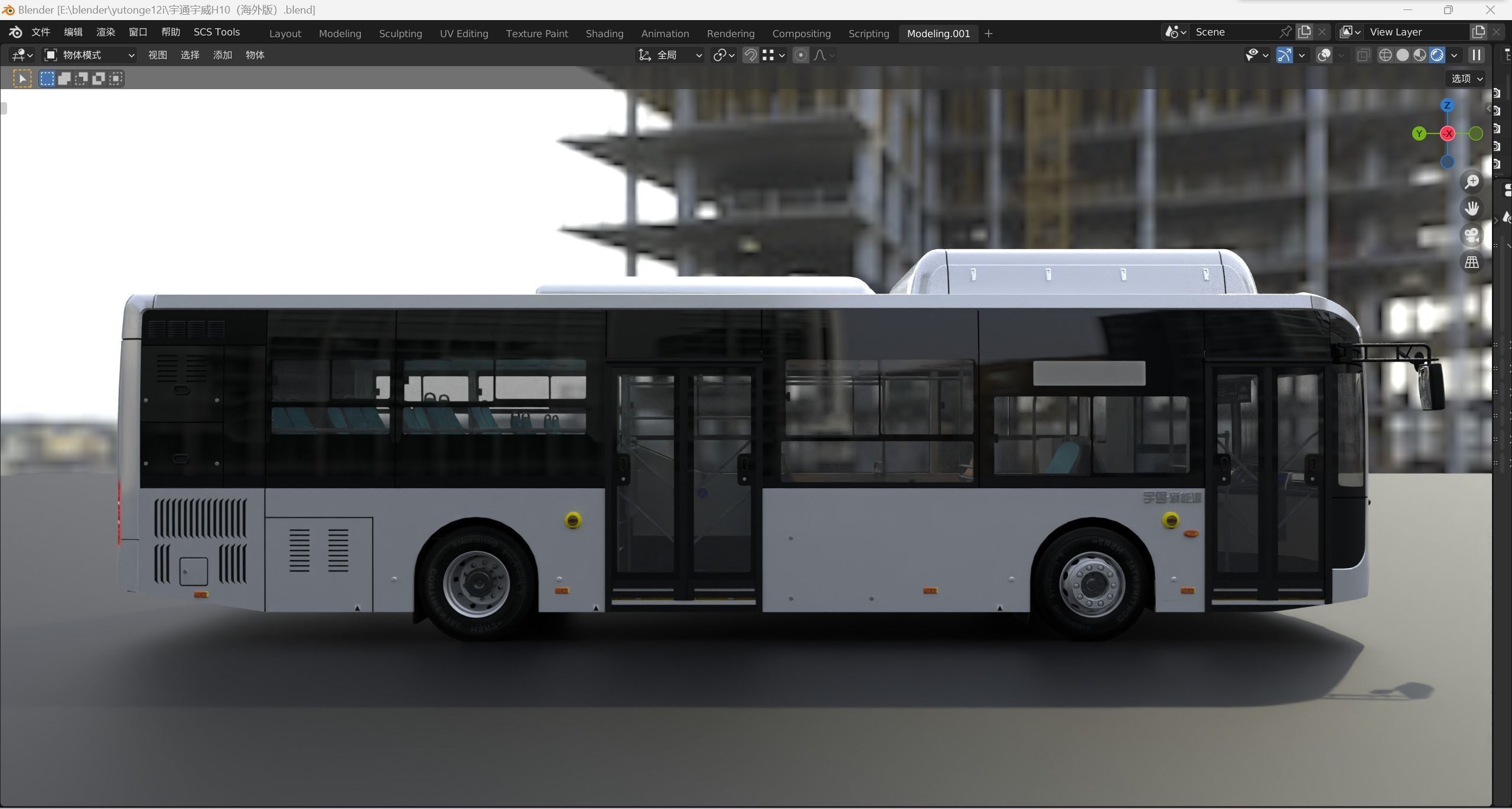Open the 全局 transform orientation dropdown
Viewport: 1512px width, 809px height.
click(x=670, y=55)
